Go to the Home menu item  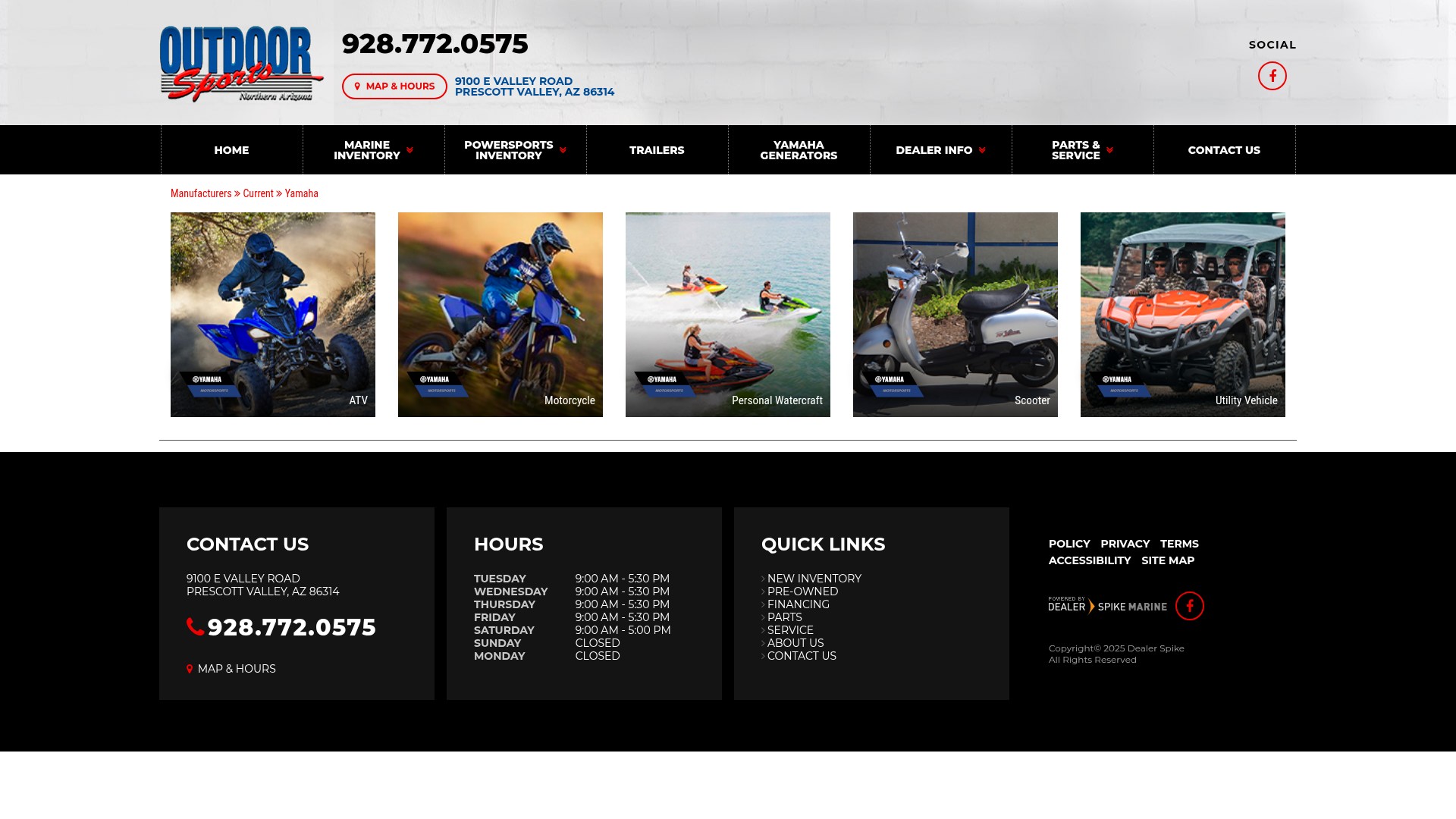[231, 150]
